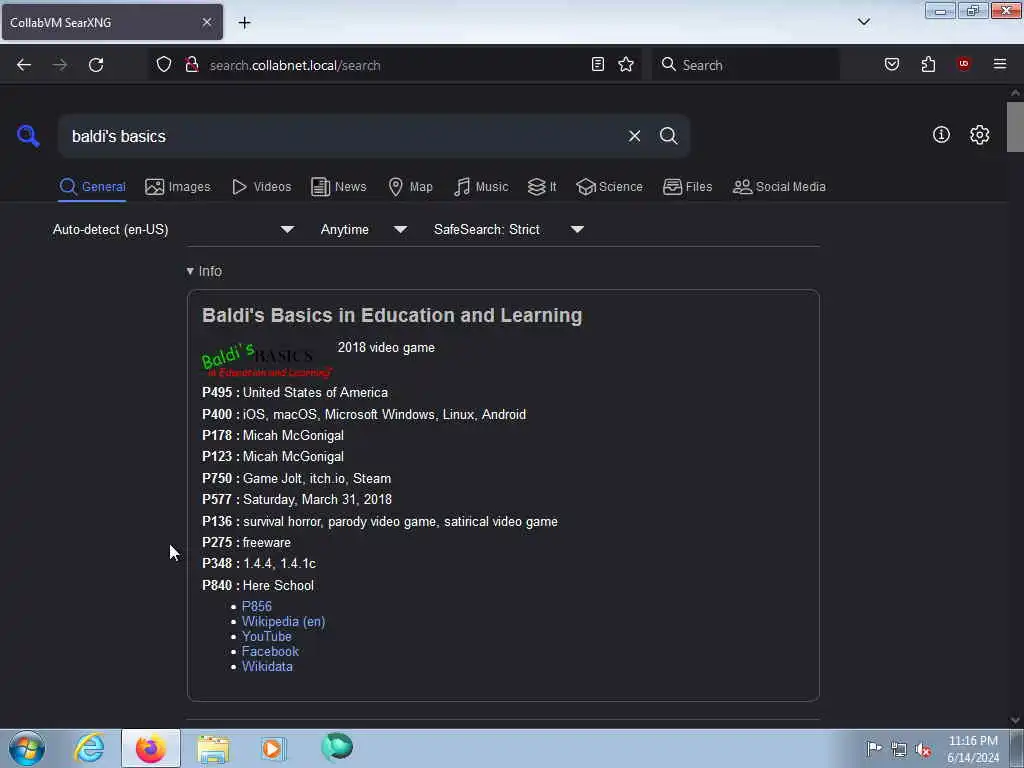The height and width of the screenshot is (768, 1024).
Task: Reload the current page
Action: [x=96, y=65]
